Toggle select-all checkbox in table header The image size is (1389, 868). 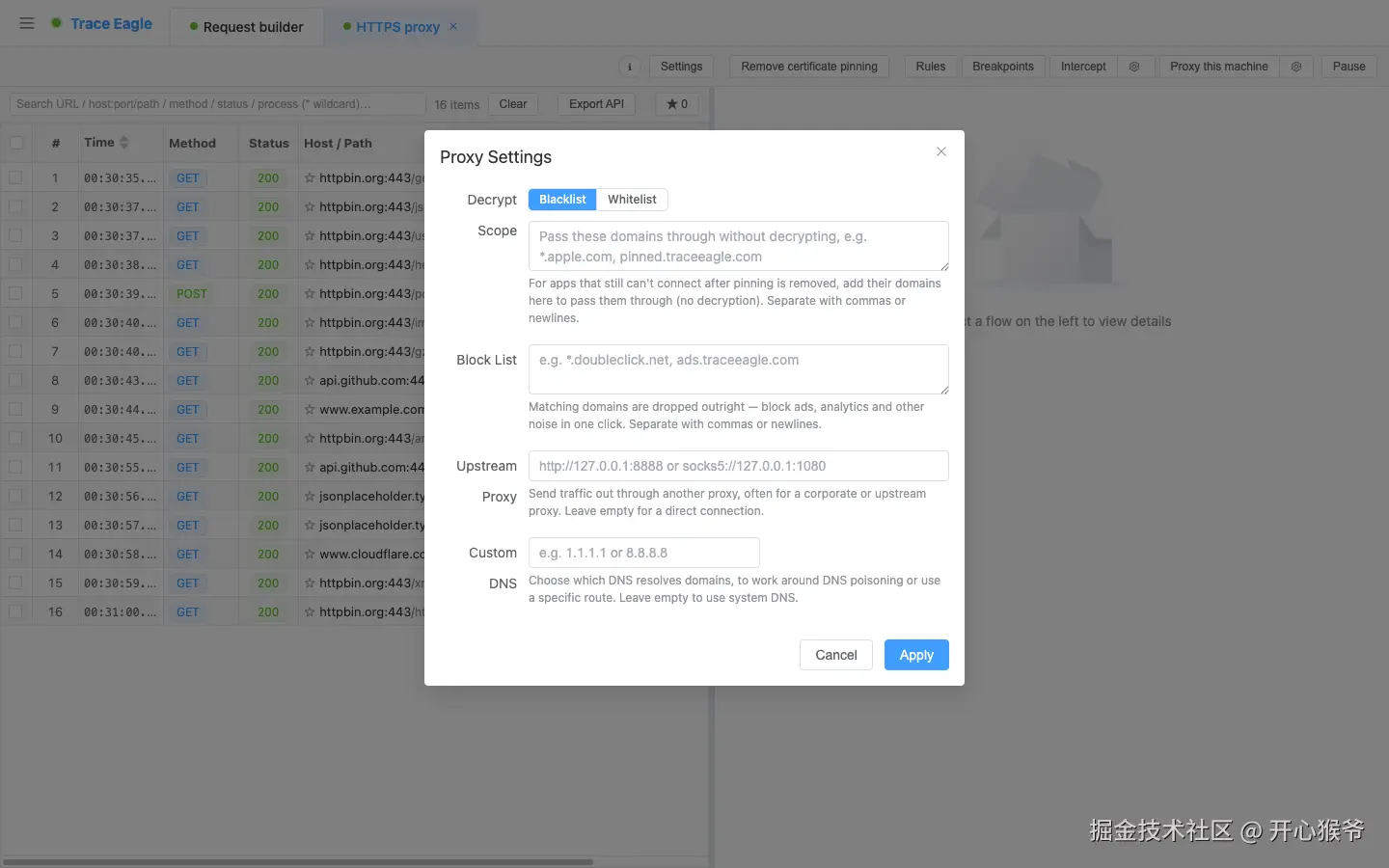tap(16, 143)
